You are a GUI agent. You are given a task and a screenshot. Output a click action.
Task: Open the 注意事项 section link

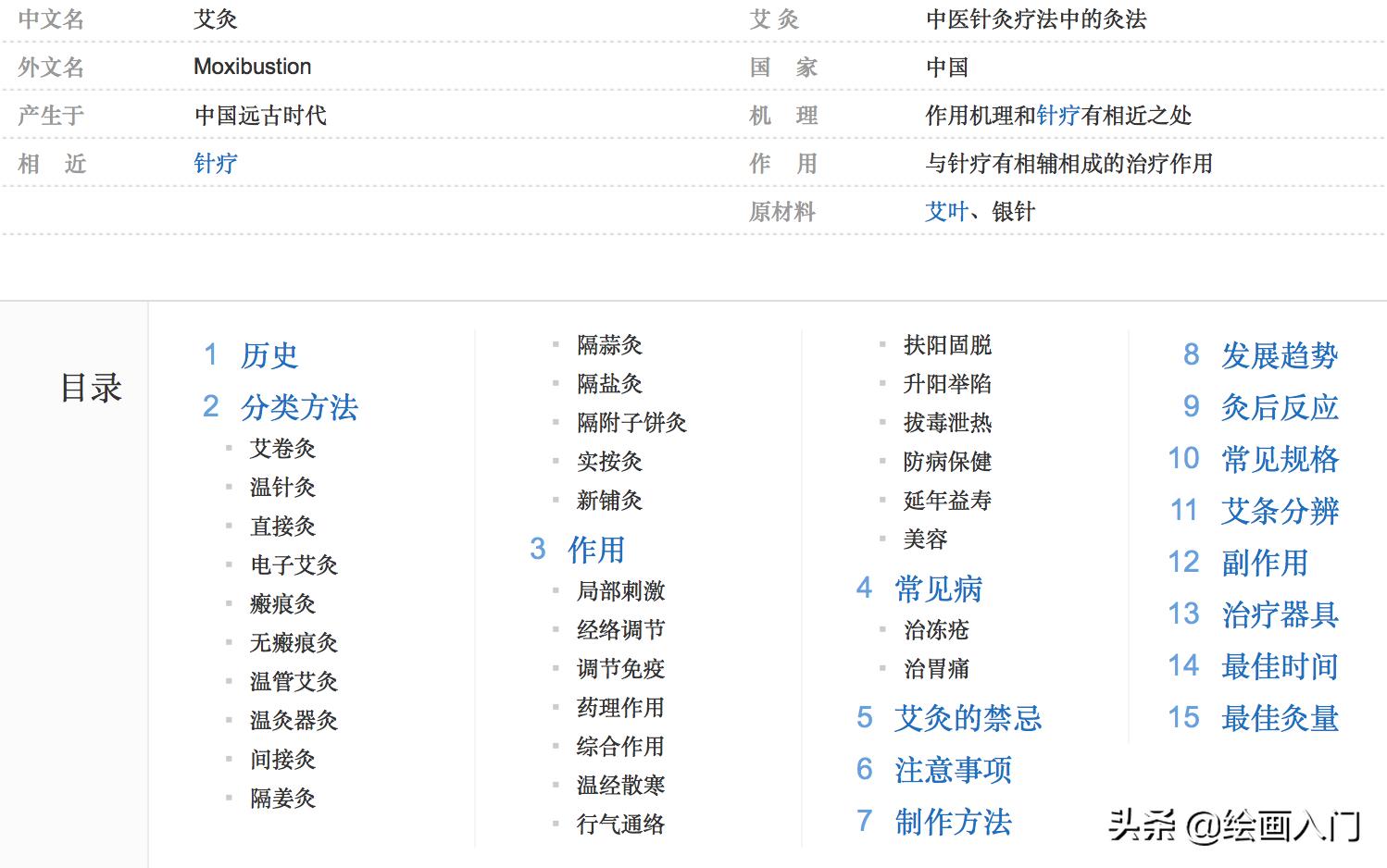click(x=953, y=770)
